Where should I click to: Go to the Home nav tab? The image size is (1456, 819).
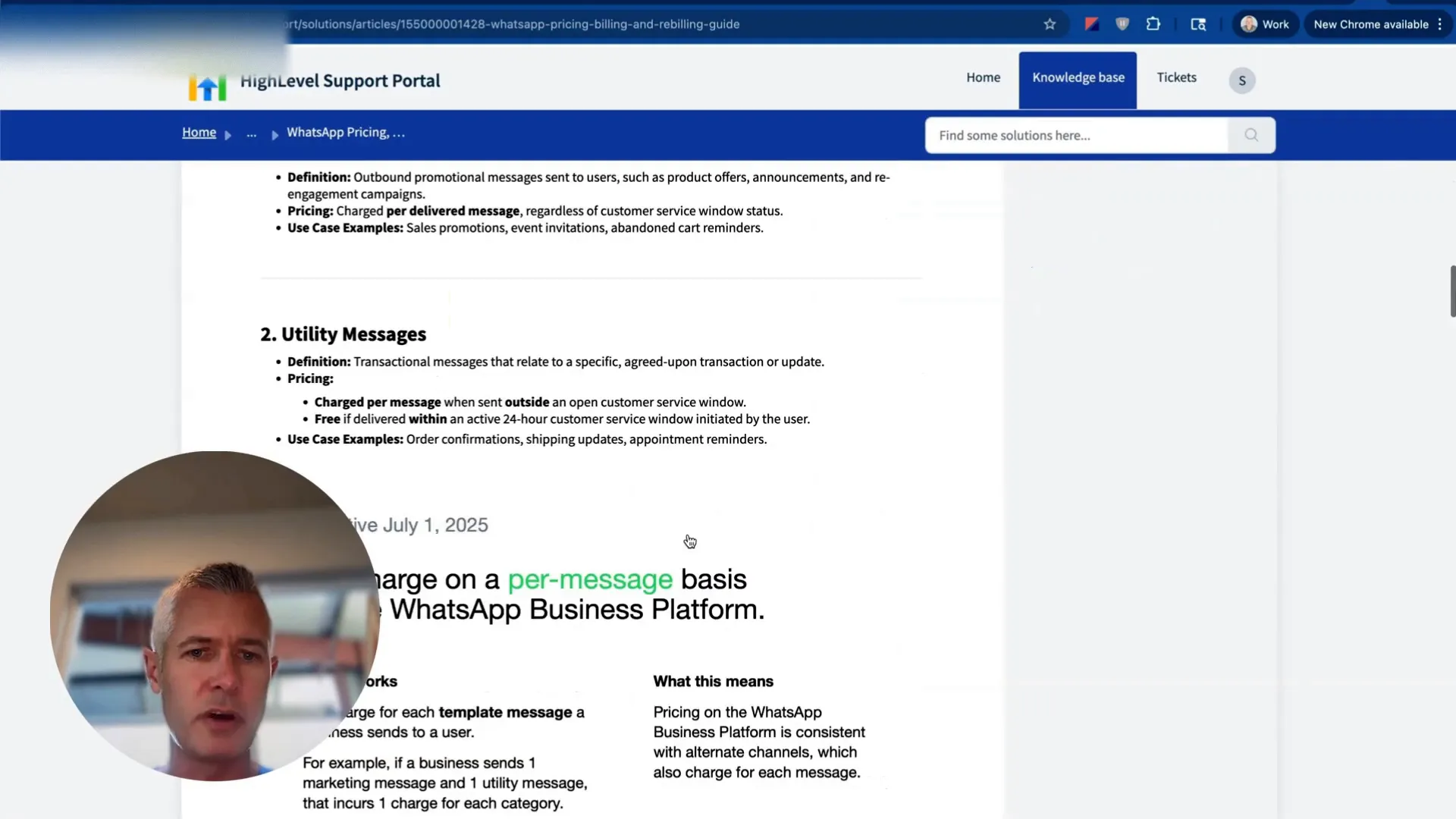pyautogui.click(x=983, y=77)
